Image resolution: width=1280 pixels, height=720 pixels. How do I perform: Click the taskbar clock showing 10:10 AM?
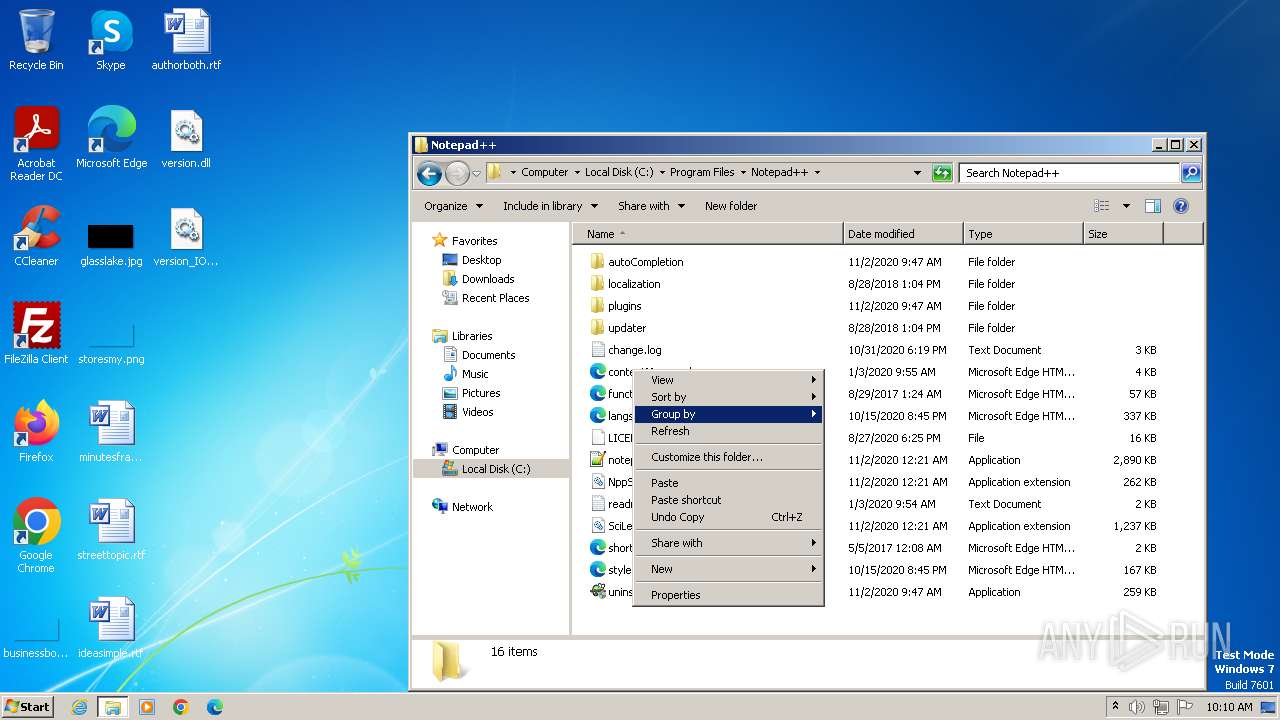(x=1229, y=707)
